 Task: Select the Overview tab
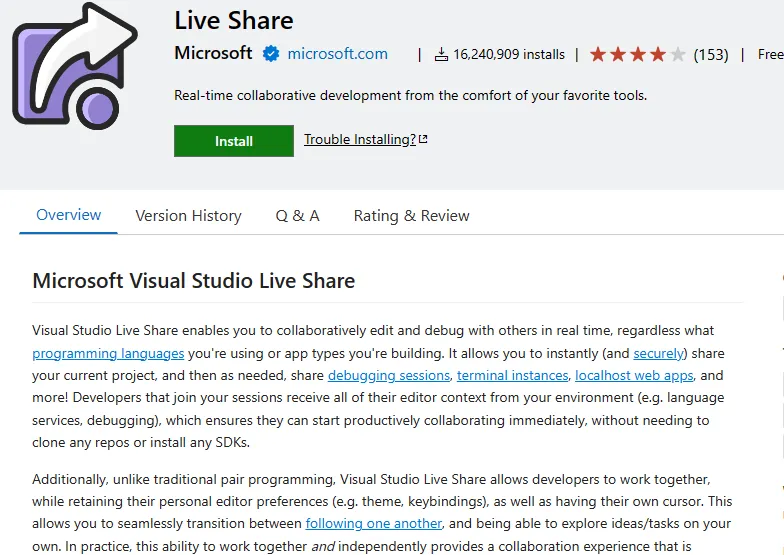click(68, 215)
